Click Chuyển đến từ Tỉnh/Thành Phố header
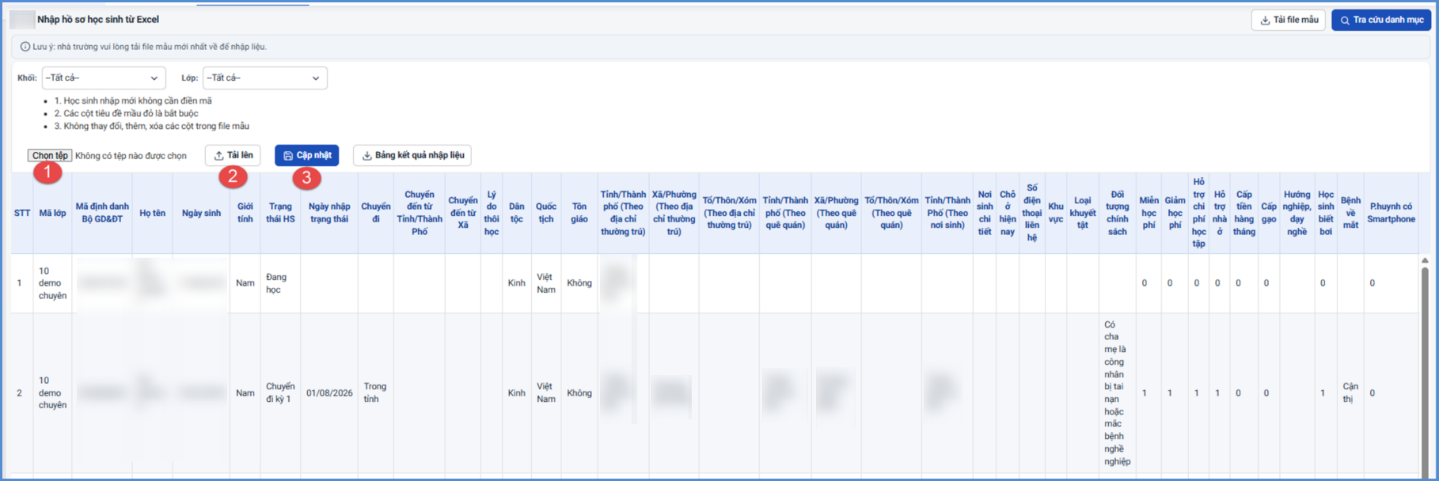The image size is (1439, 481). point(419,213)
